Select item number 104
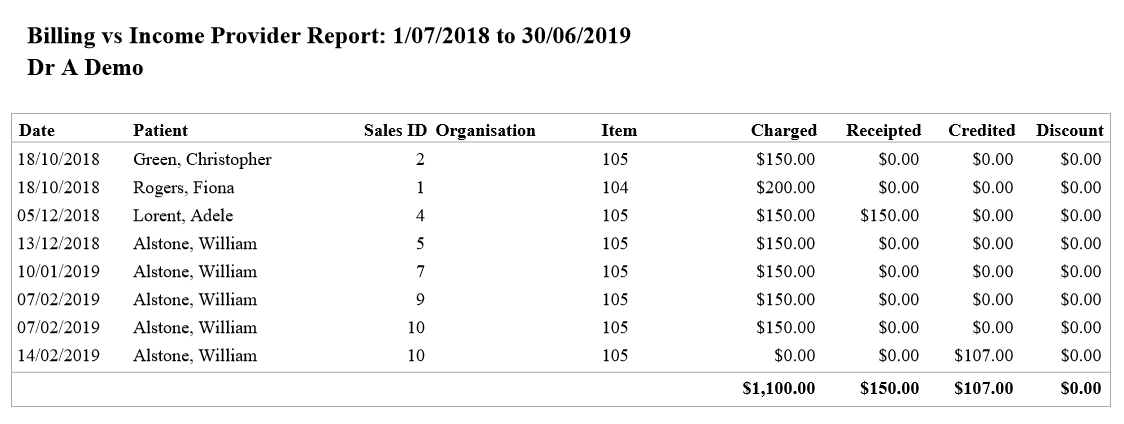The height and width of the screenshot is (424, 1124). click(615, 187)
